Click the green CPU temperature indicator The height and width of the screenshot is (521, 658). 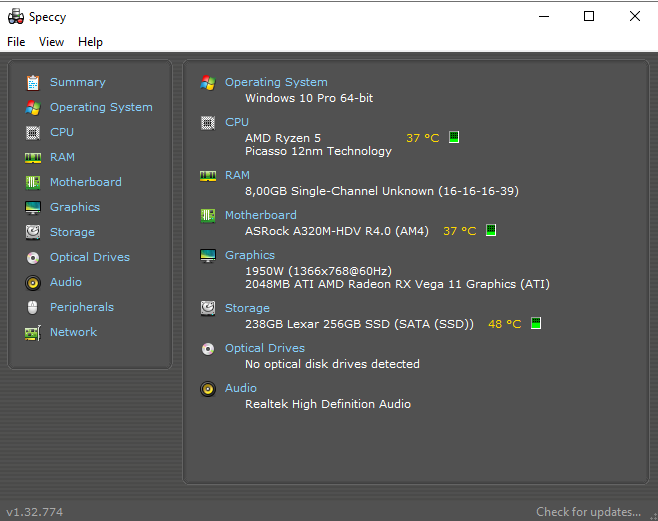pos(454,137)
